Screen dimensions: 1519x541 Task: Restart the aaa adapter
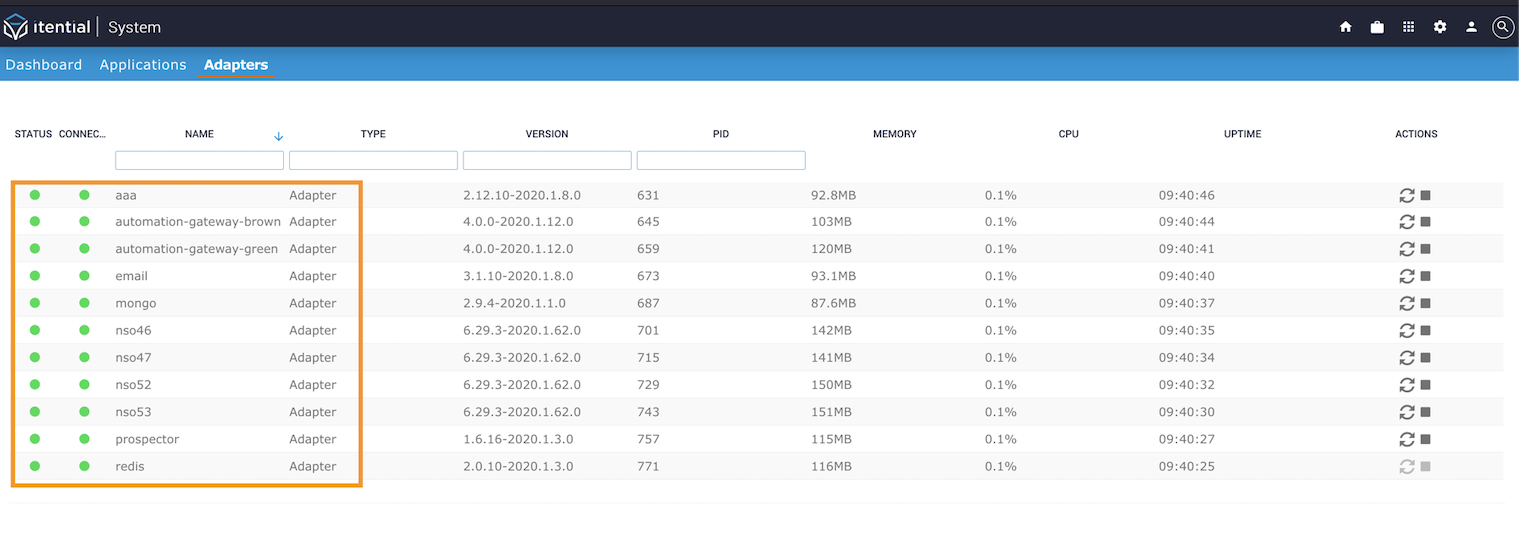1407,195
